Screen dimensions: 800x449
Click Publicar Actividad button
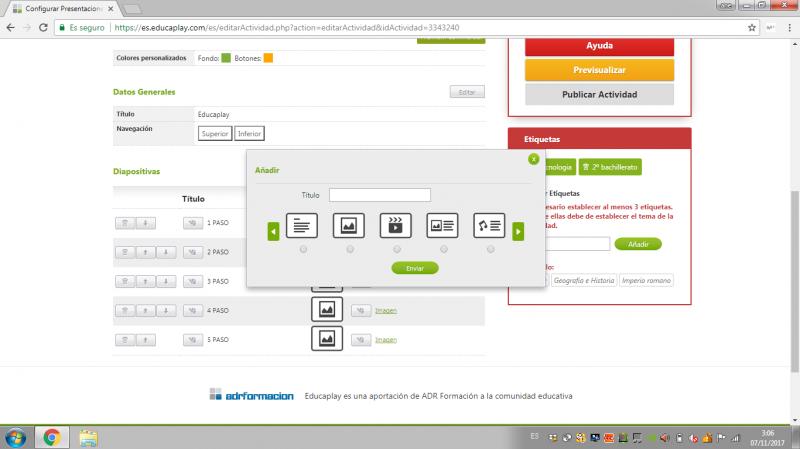click(x=599, y=94)
